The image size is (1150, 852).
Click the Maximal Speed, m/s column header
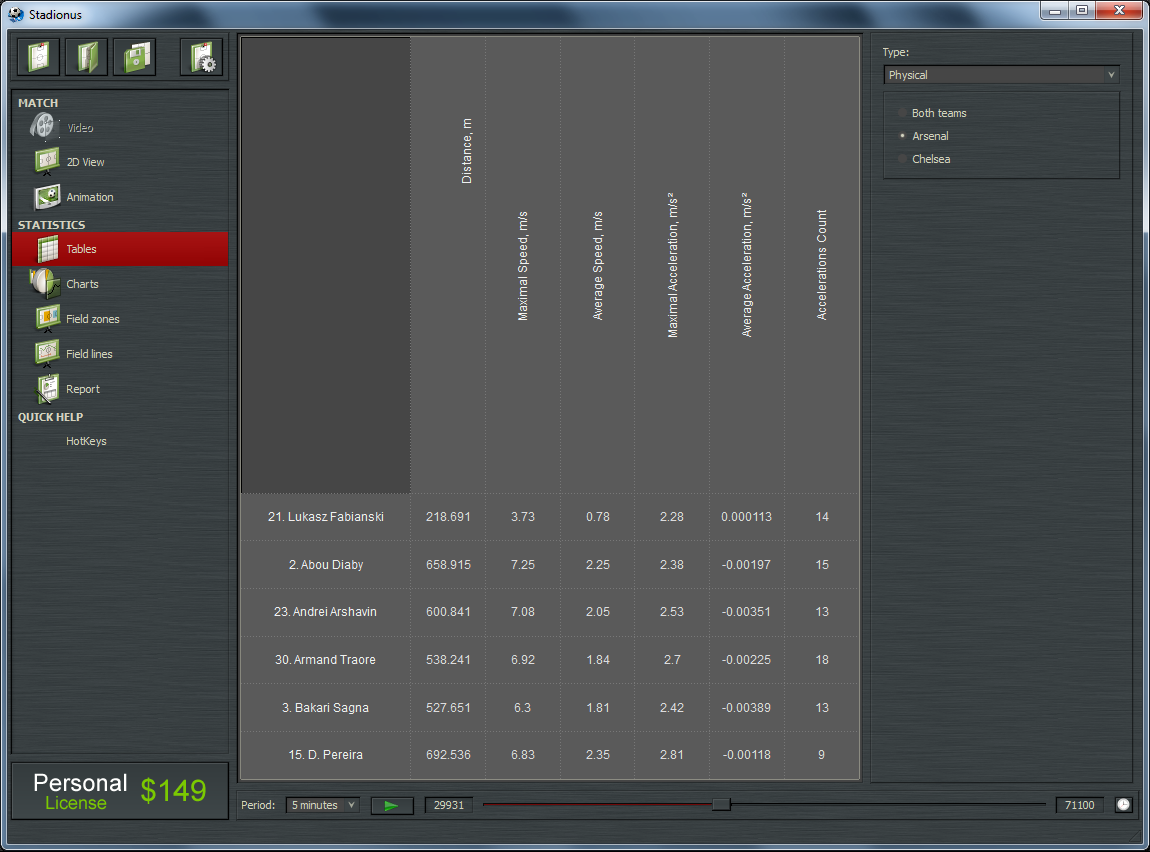coord(523,265)
